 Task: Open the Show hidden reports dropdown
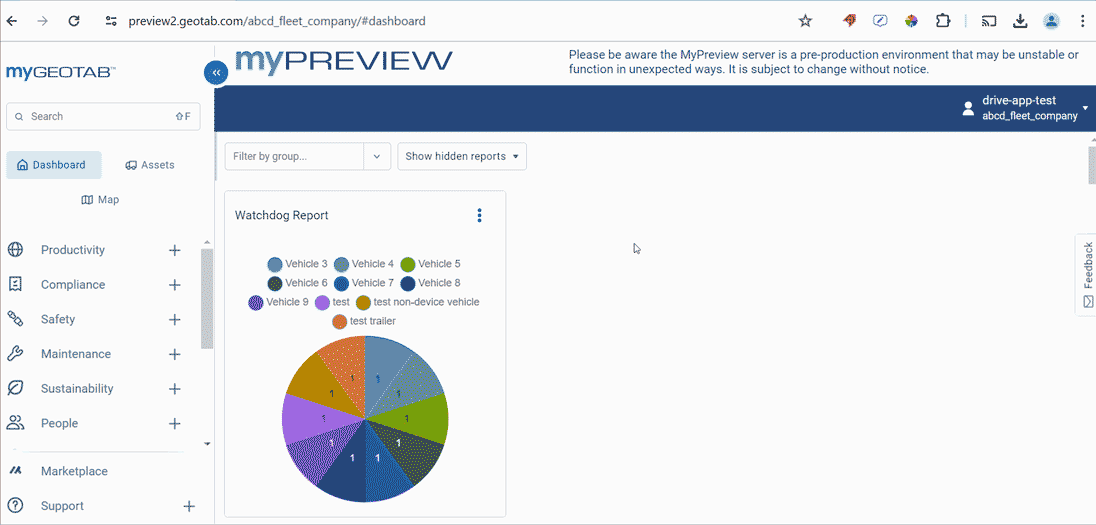[x=462, y=157]
